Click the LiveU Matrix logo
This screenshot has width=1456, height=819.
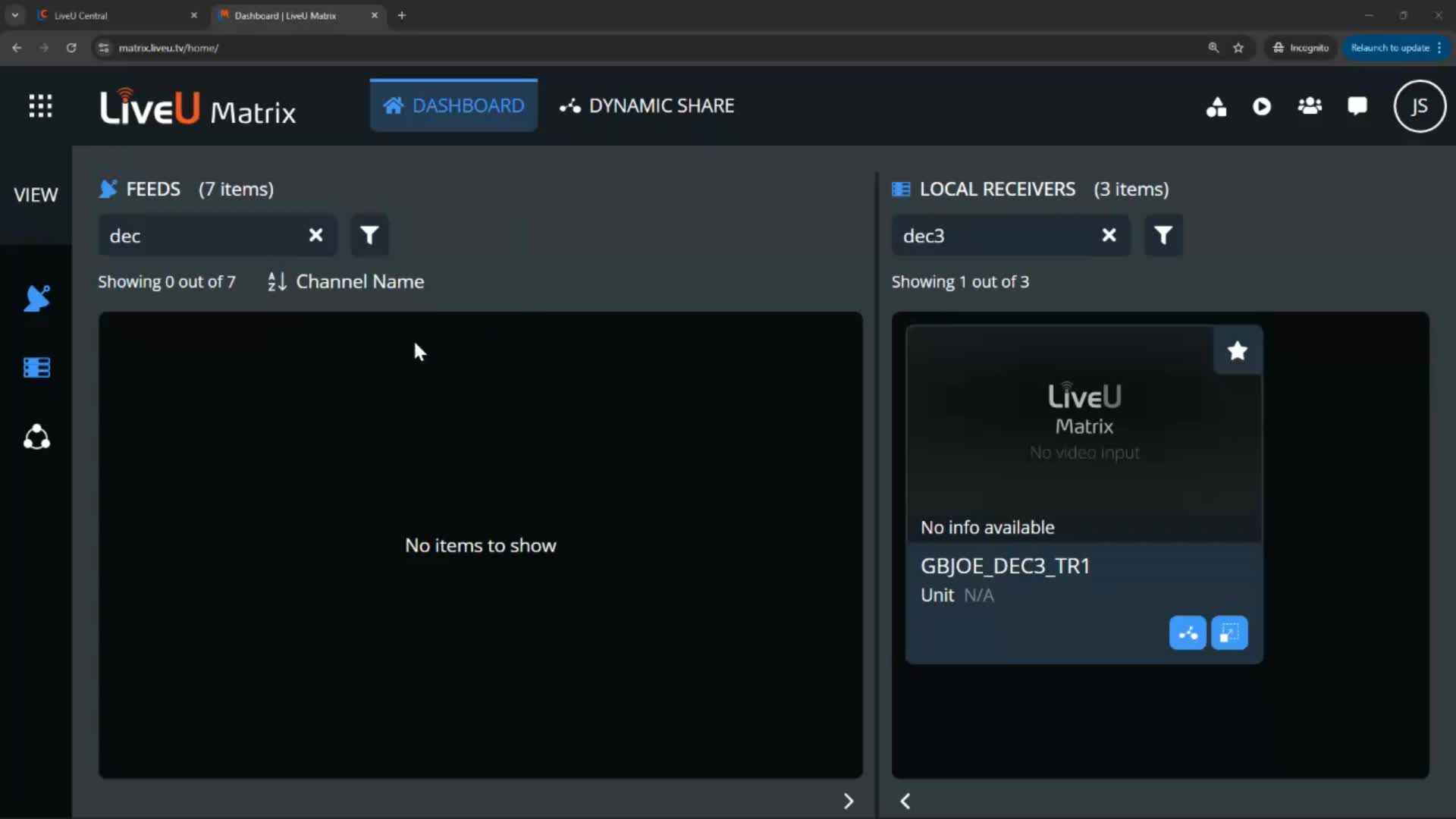point(198,107)
